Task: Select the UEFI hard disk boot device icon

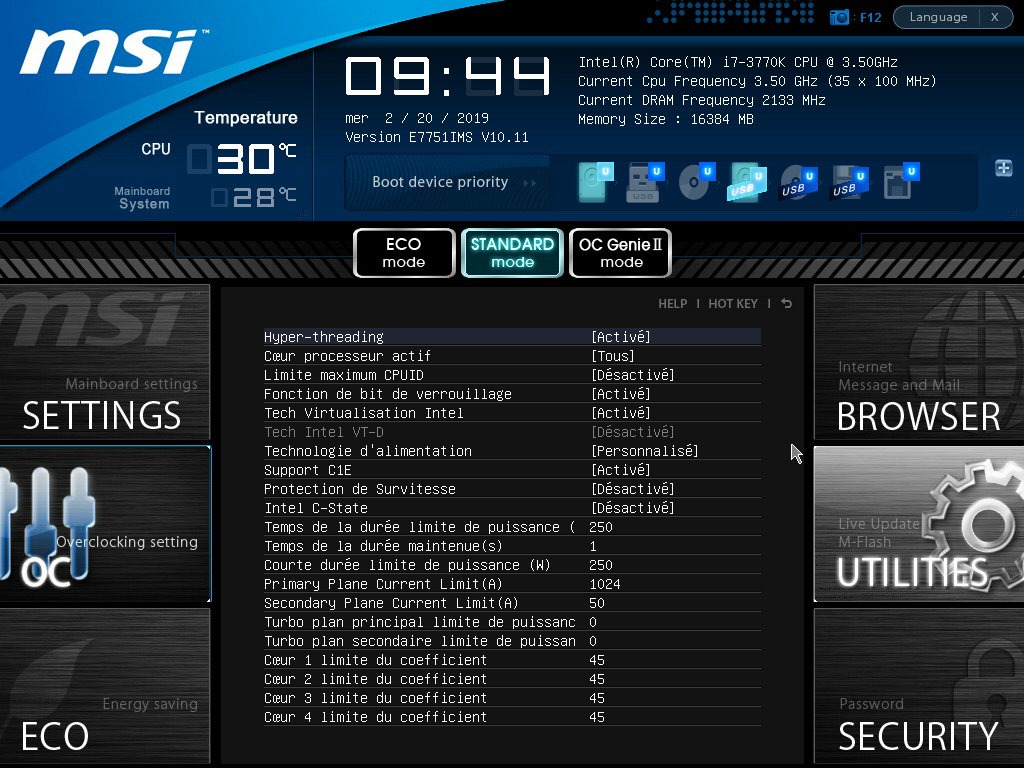Action: (595, 182)
